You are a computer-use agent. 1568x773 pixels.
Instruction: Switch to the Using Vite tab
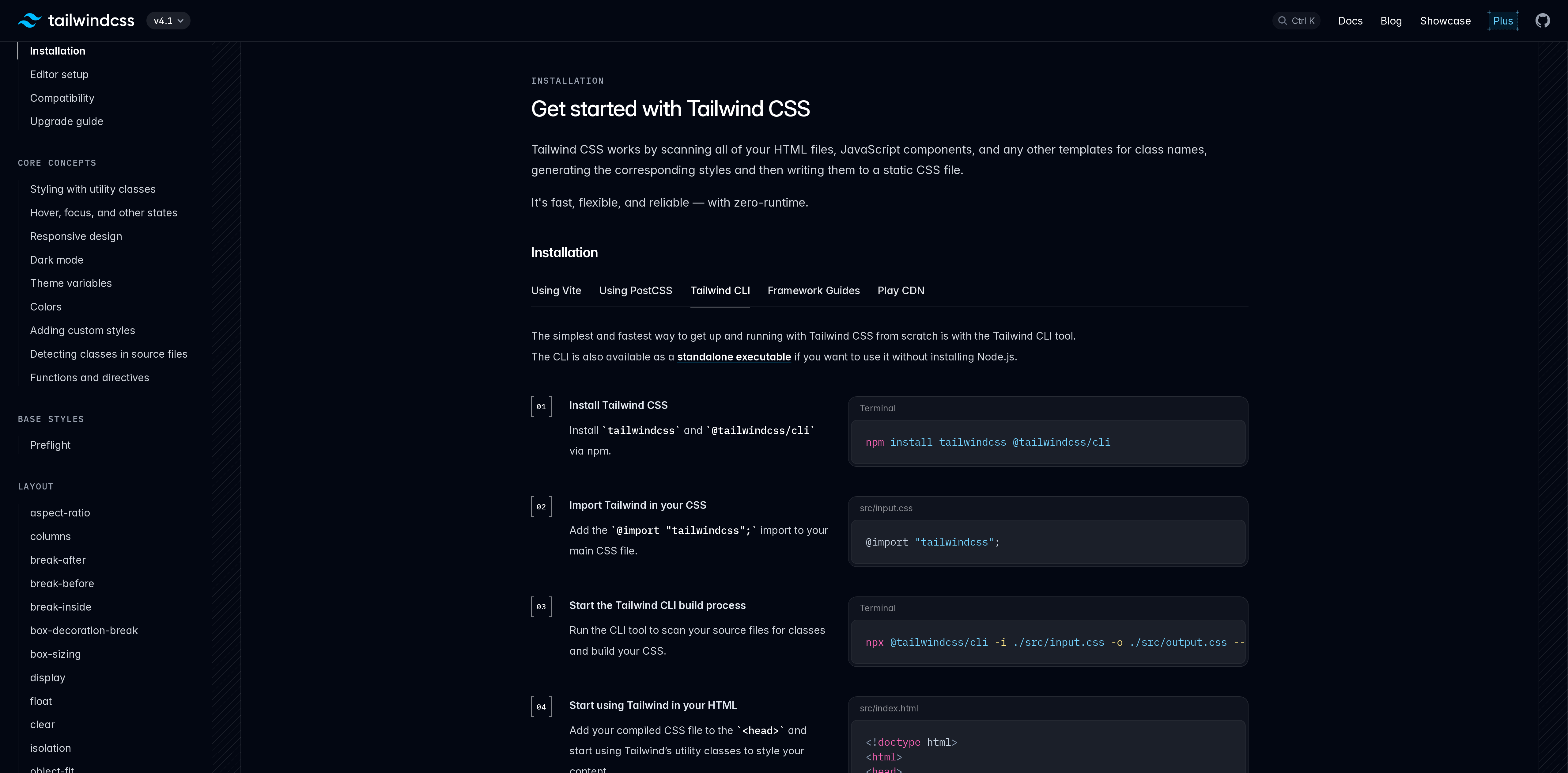tap(556, 291)
